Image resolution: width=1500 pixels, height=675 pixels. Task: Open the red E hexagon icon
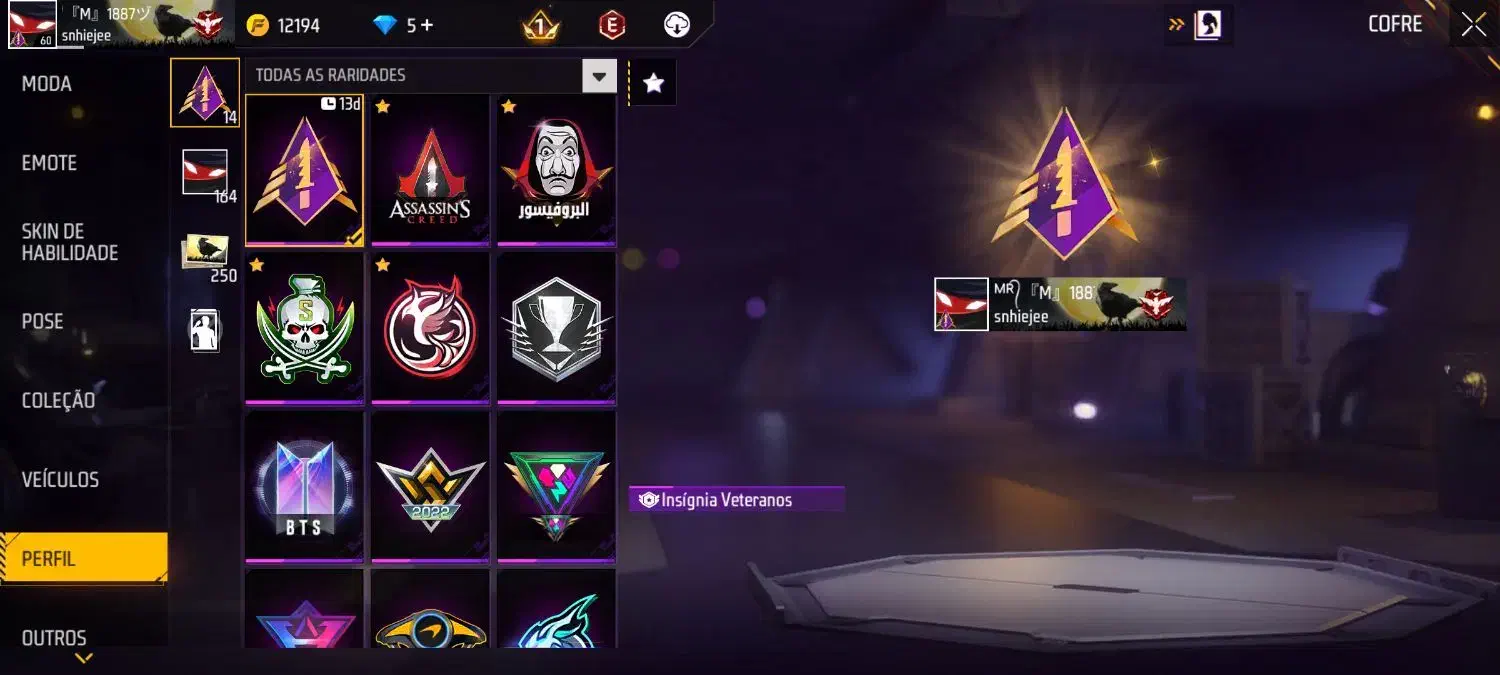click(612, 26)
